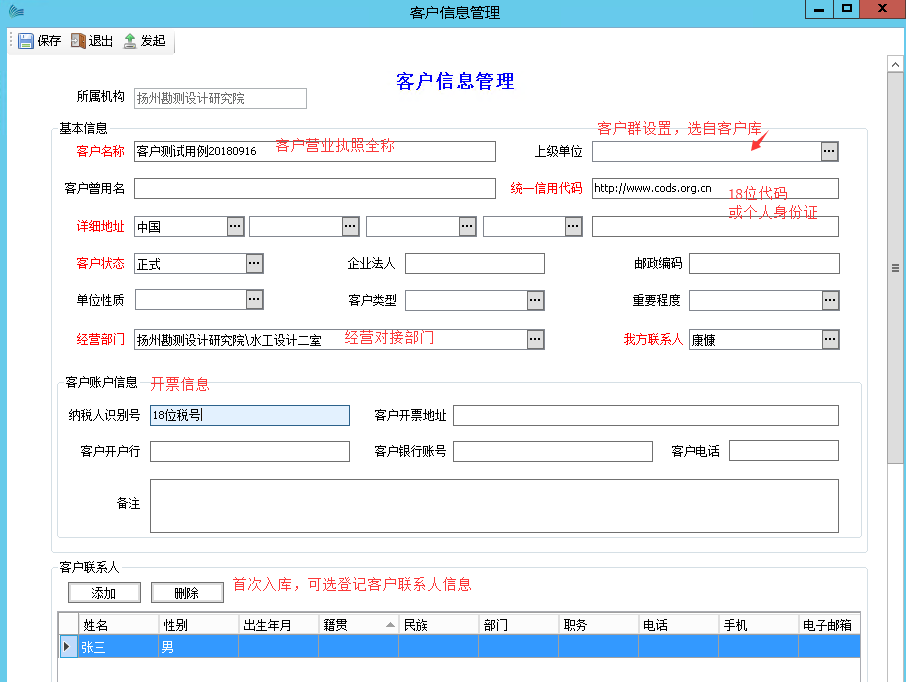Open the country 中国 address selector

[x=235, y=227]
